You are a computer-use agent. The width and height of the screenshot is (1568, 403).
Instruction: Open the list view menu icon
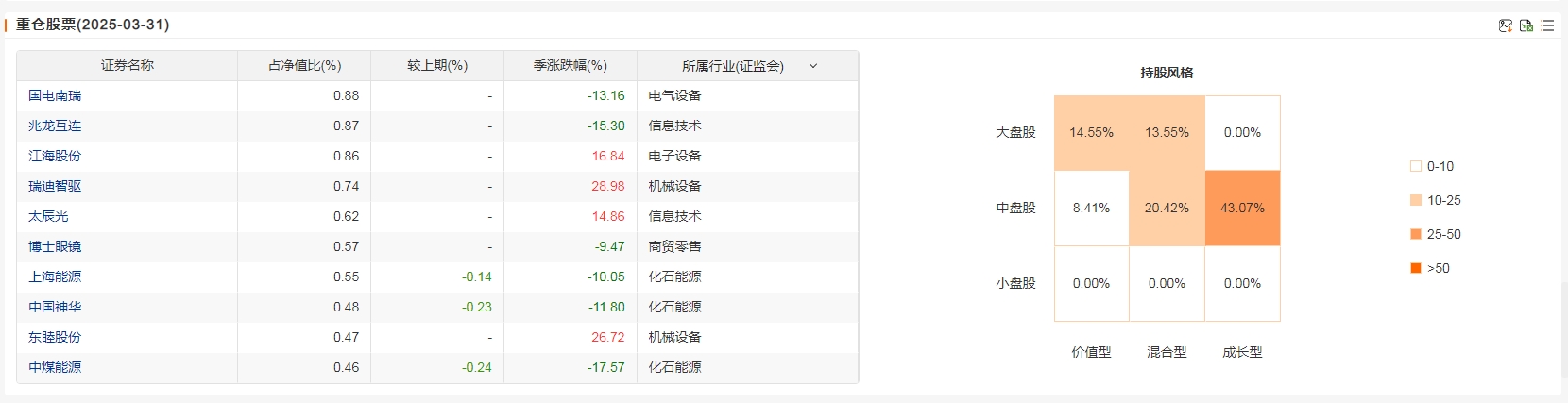1547,25
